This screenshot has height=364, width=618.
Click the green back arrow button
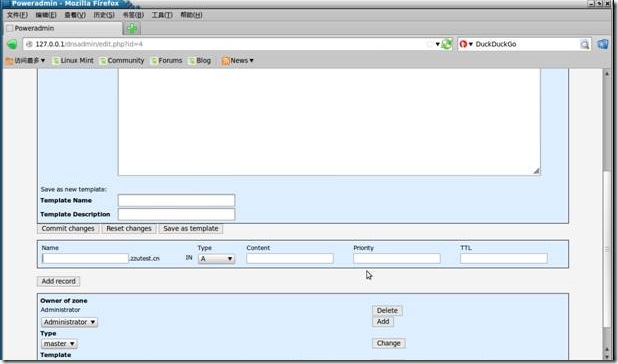click(12, 44)
